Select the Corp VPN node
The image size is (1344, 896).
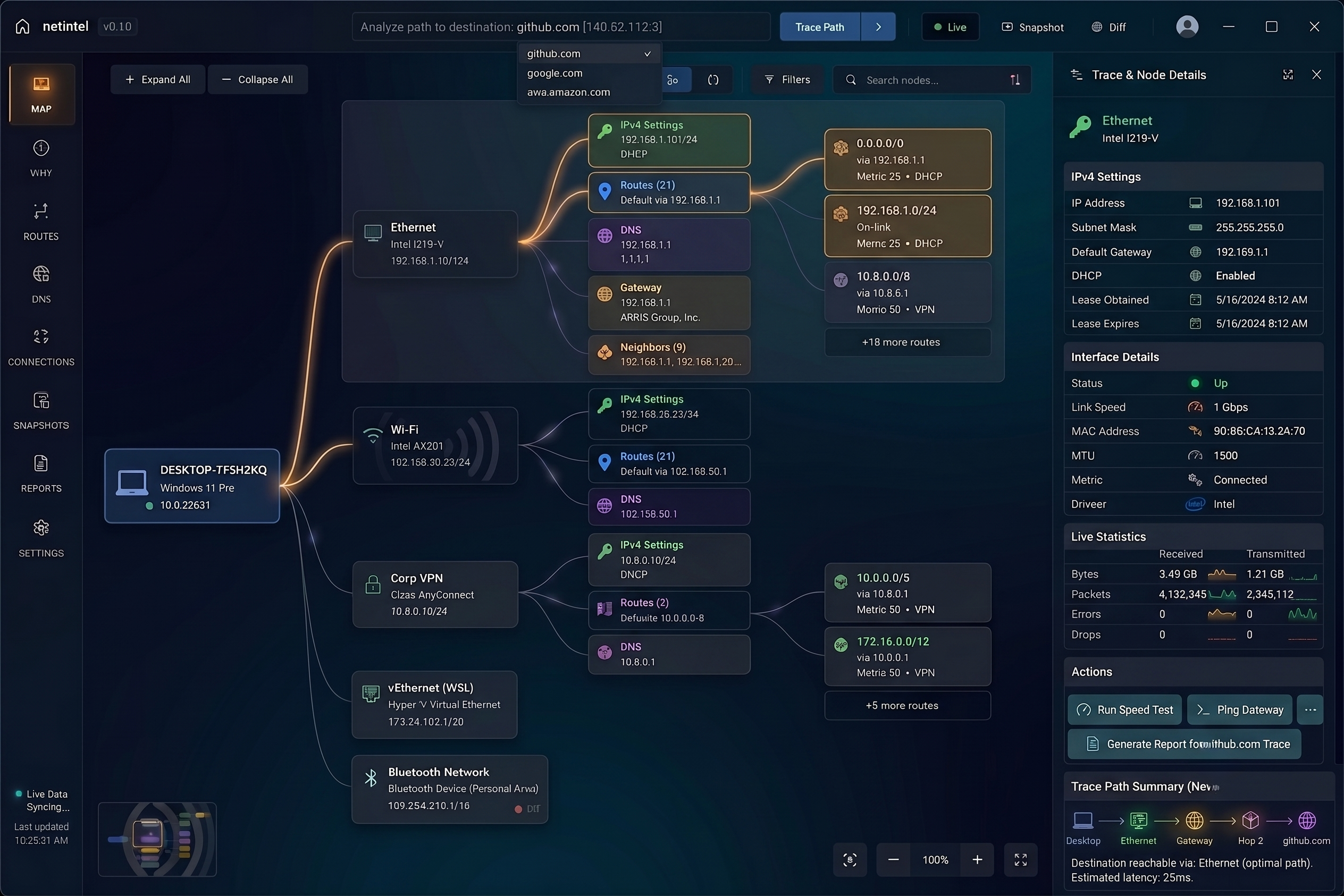(435, 594)
